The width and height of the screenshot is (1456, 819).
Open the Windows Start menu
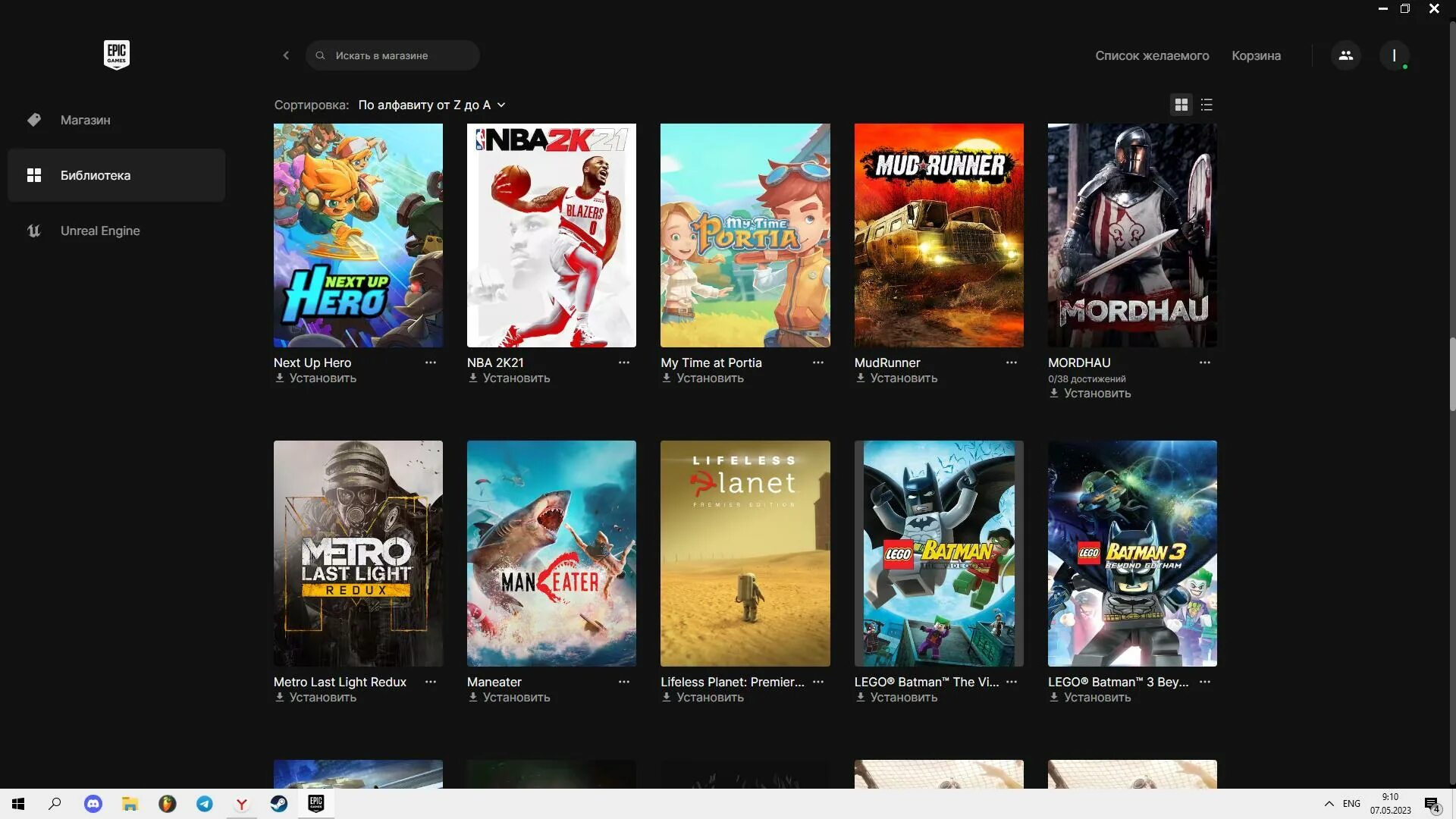pyautogui.click(x=18, y=804)
